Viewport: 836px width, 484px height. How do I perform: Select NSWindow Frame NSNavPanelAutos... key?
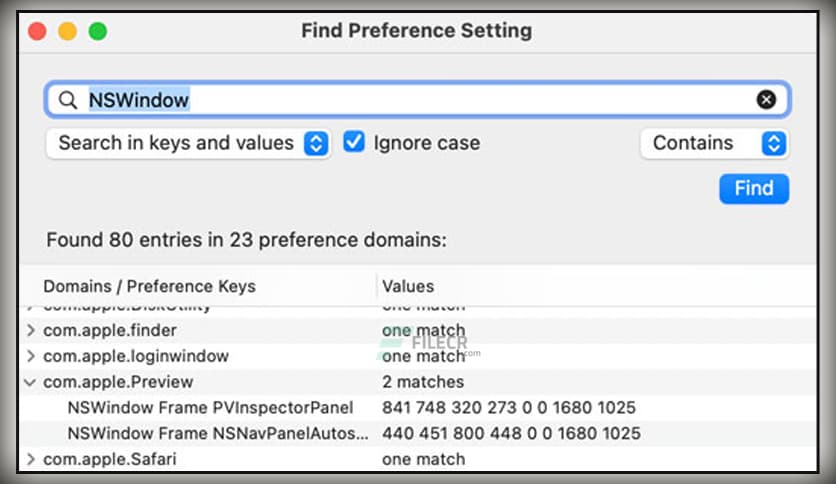pos(218,433)
